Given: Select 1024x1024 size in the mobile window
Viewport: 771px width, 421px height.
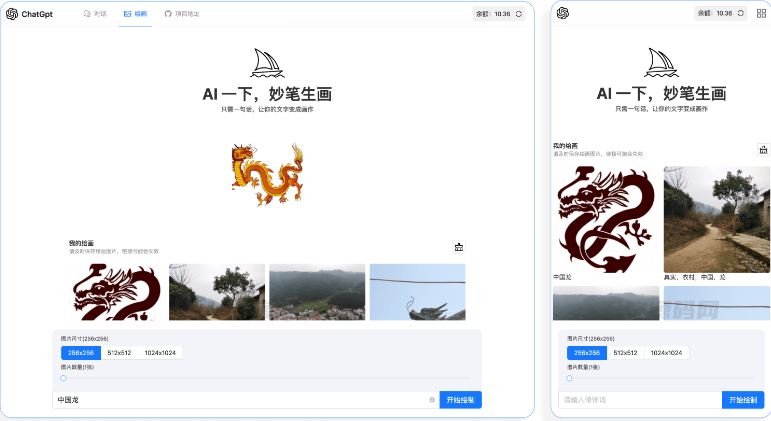Looking at the screenshot, I should click(666, 353).
